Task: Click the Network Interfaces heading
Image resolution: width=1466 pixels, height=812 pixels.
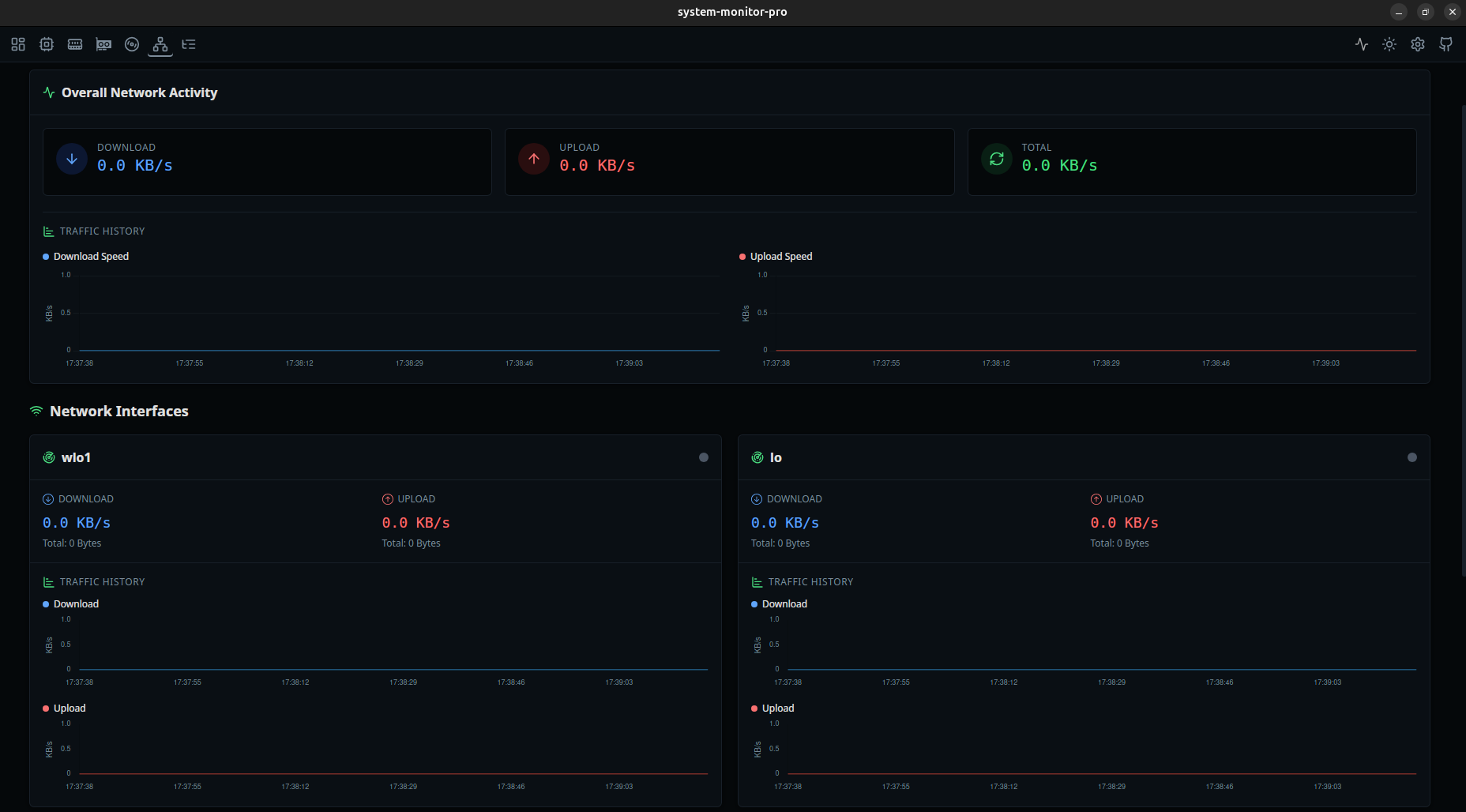Action: tap(119, 411)
